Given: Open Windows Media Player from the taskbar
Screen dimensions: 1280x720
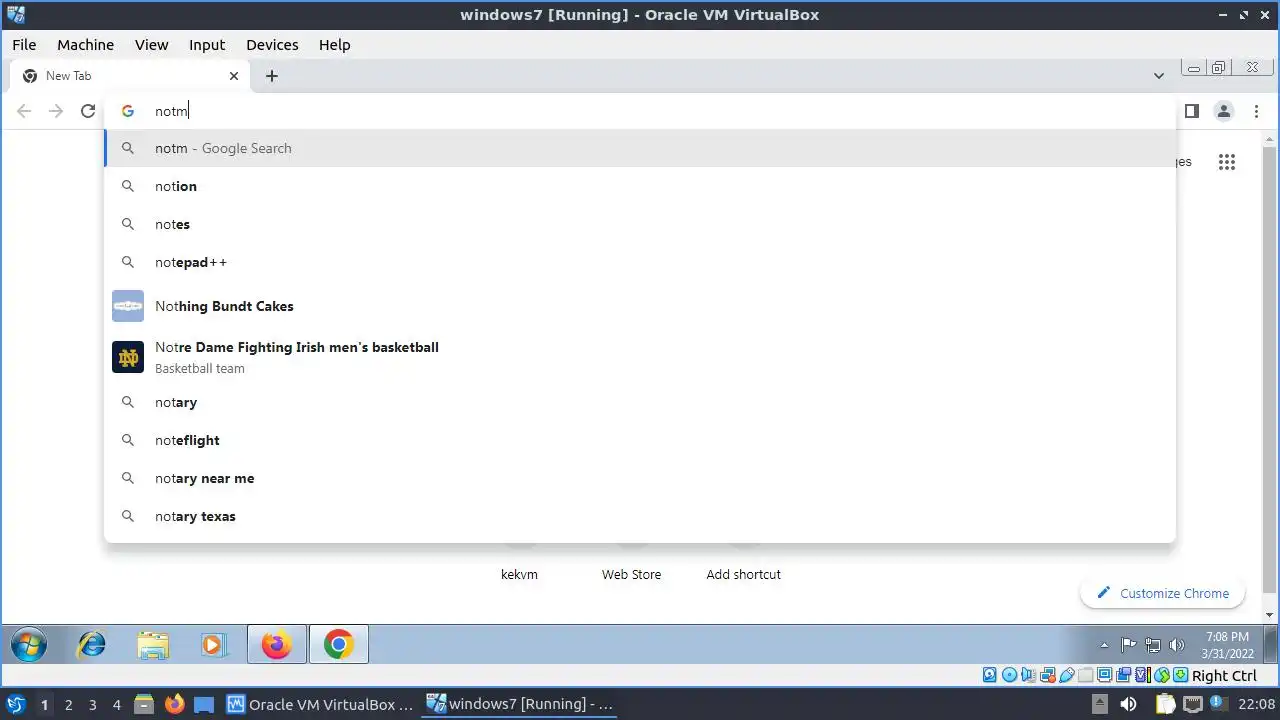Looking at the screenshot, I should (214, 645).
